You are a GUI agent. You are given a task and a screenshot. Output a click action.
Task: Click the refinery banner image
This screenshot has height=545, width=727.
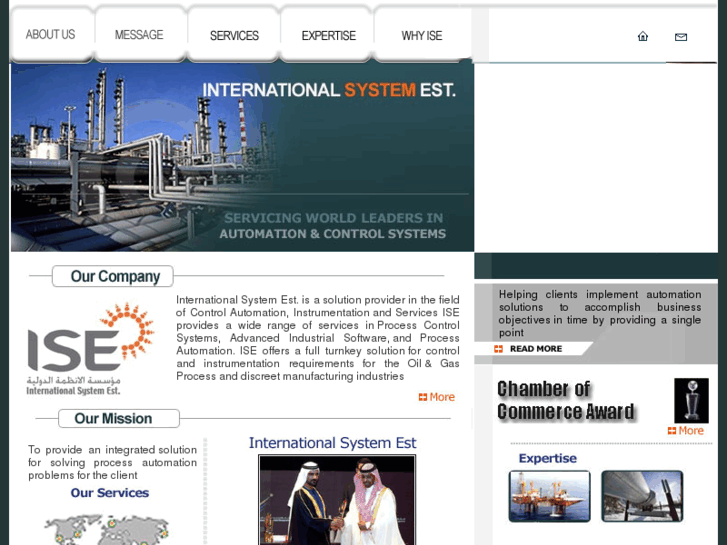pos(242,158)
